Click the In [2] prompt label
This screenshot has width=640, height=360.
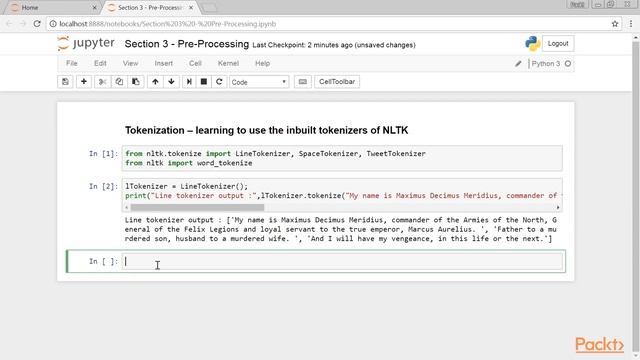tap(103, 186)
